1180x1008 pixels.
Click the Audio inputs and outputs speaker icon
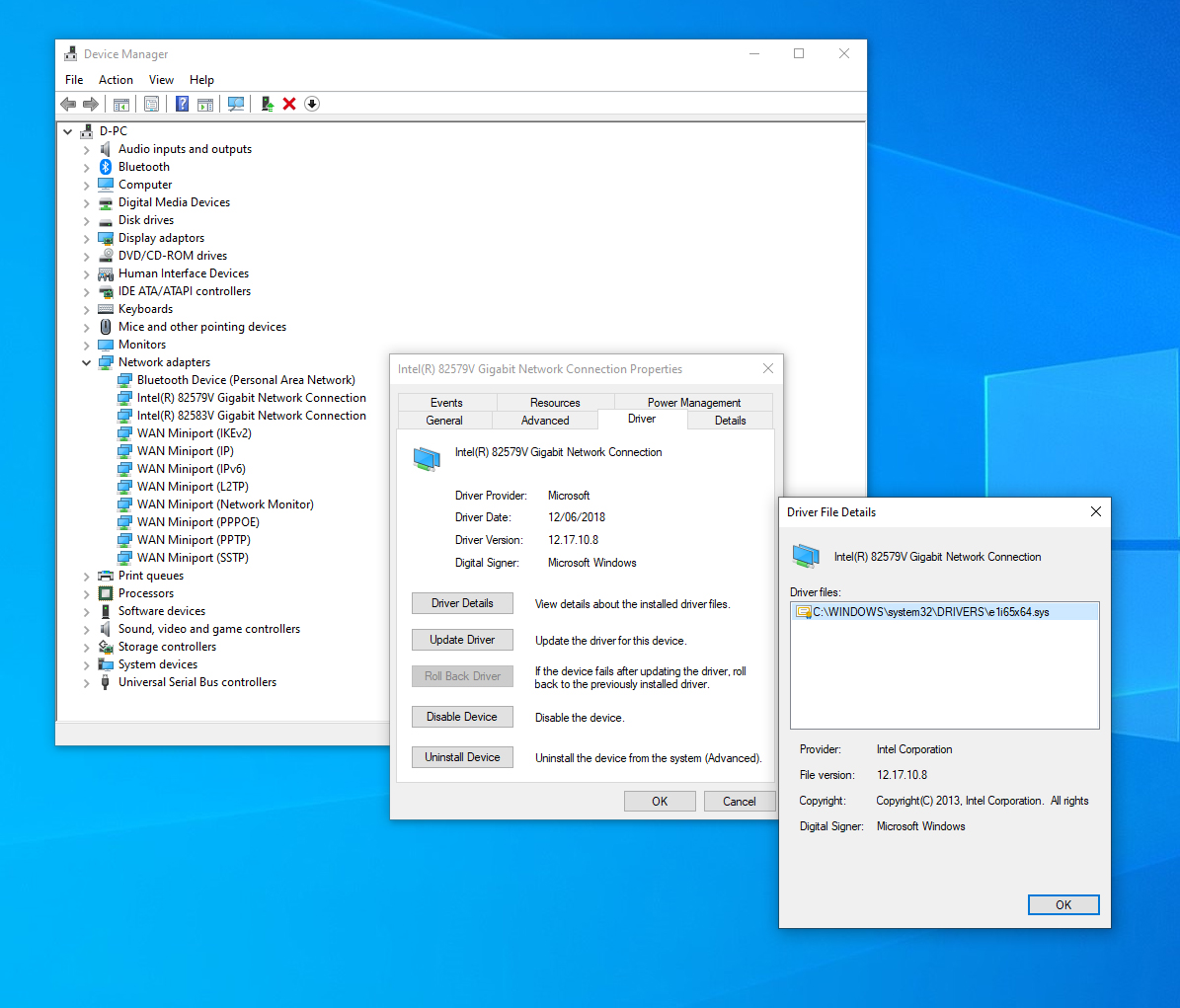pos(106,149)
